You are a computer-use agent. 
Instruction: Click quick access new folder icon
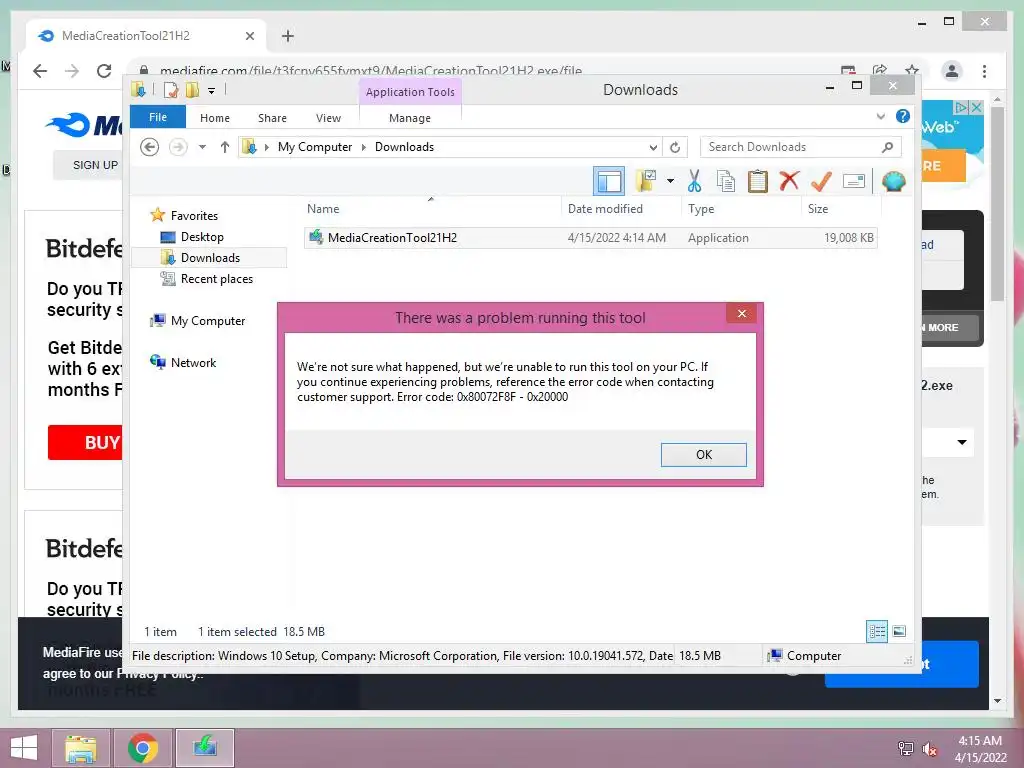192,90
